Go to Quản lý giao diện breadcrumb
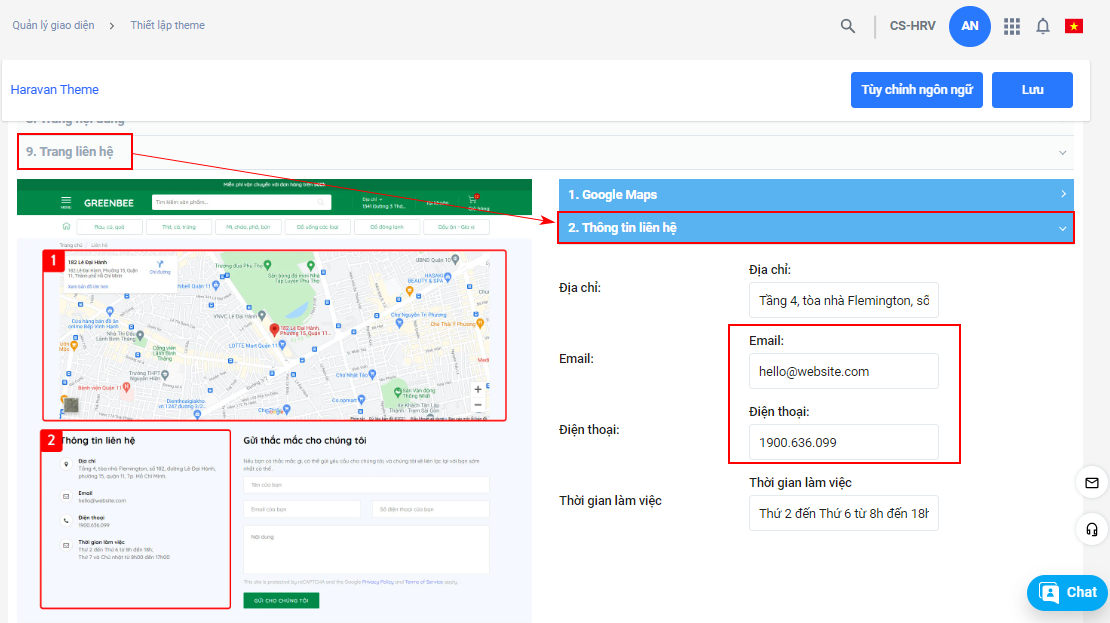 (53, 25)
